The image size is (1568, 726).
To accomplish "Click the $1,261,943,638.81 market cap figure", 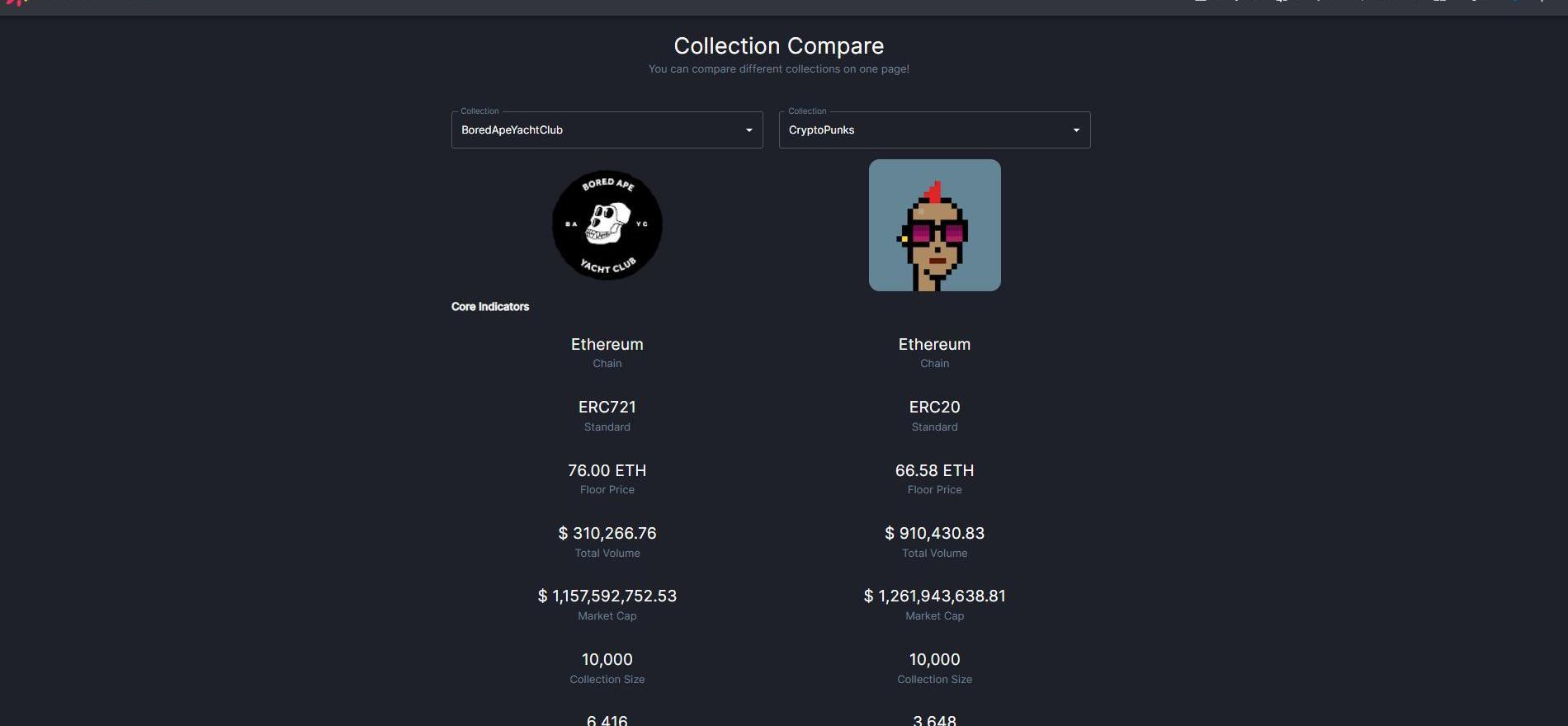I will point(934,596).
